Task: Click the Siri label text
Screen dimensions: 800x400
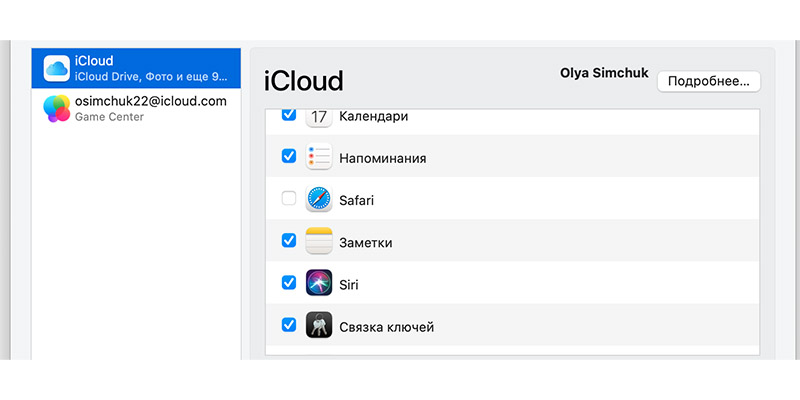Action: 349,284
